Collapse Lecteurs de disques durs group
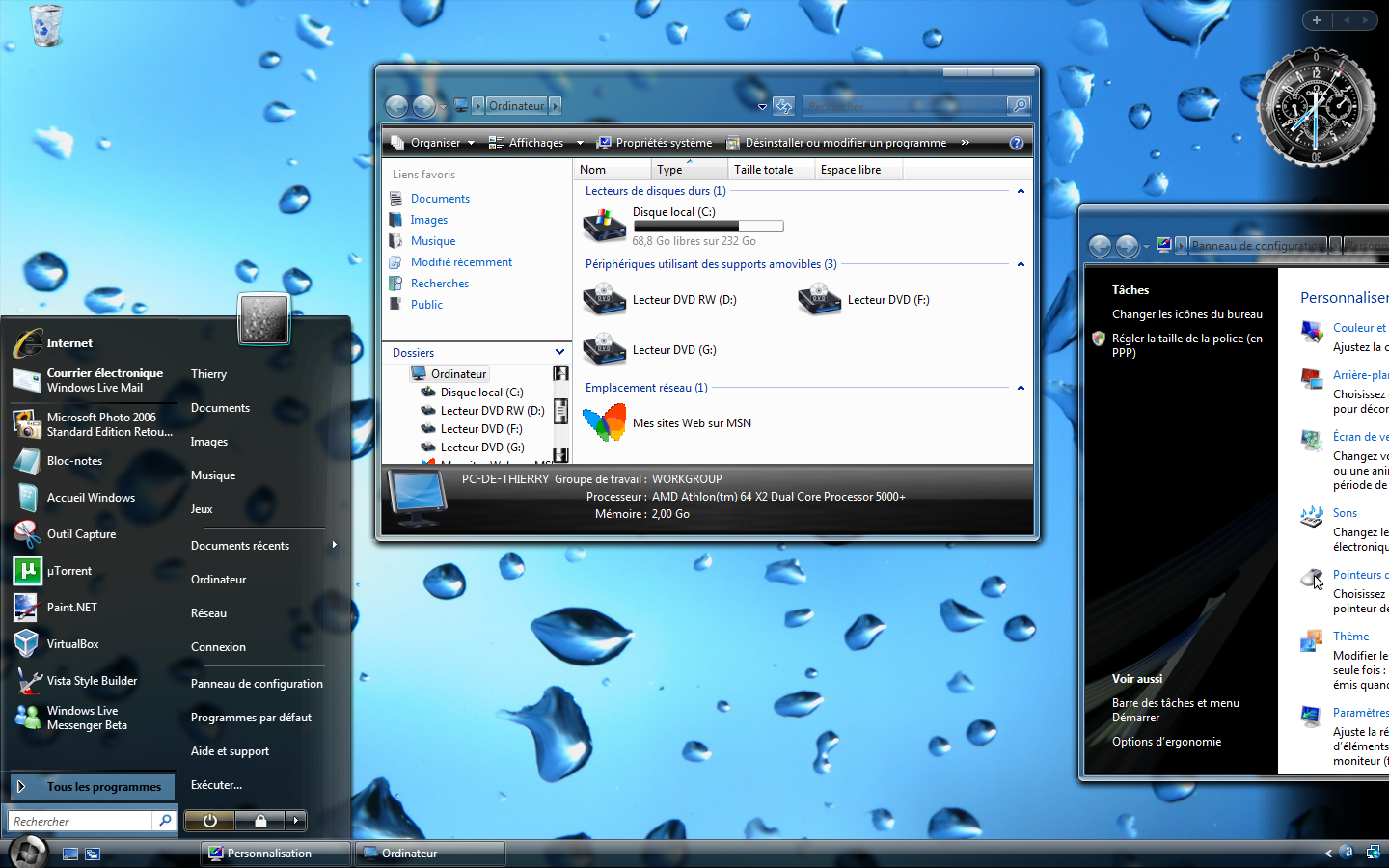The width and height of the screenshot is (1389, 868). pyautogui.click(x=1021, y=191)
